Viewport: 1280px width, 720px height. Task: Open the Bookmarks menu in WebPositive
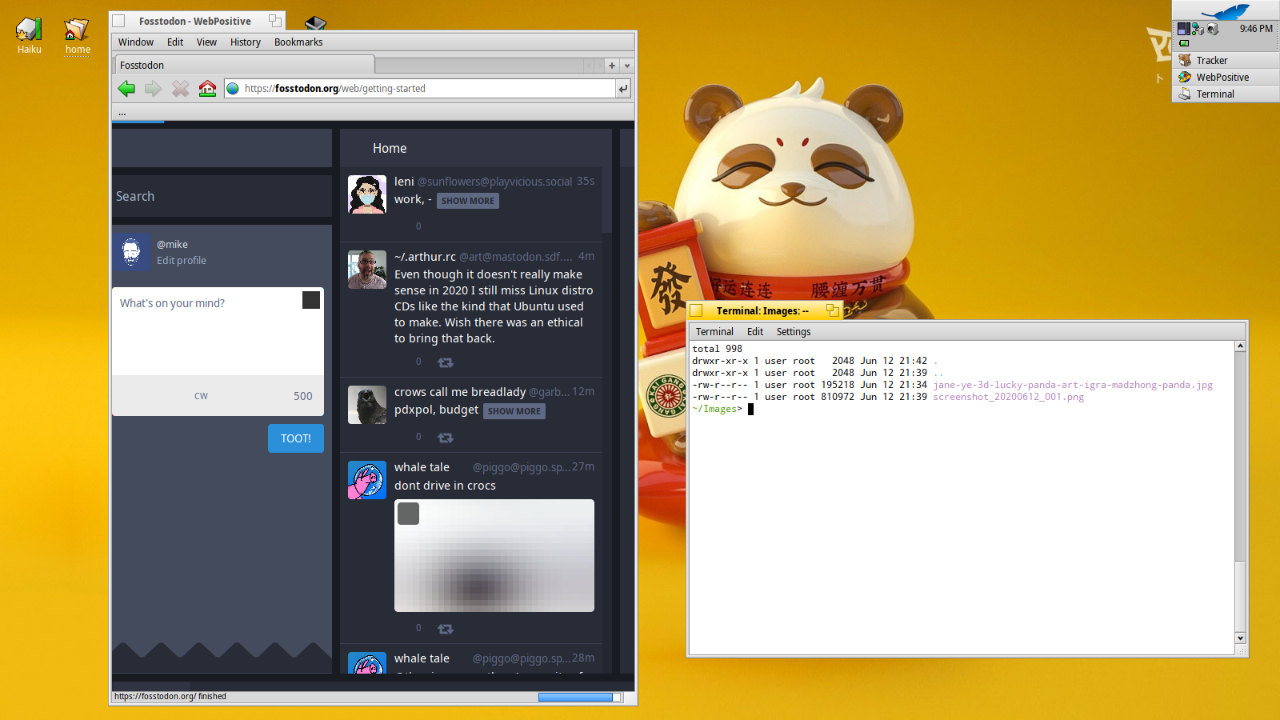click(298, 42)
